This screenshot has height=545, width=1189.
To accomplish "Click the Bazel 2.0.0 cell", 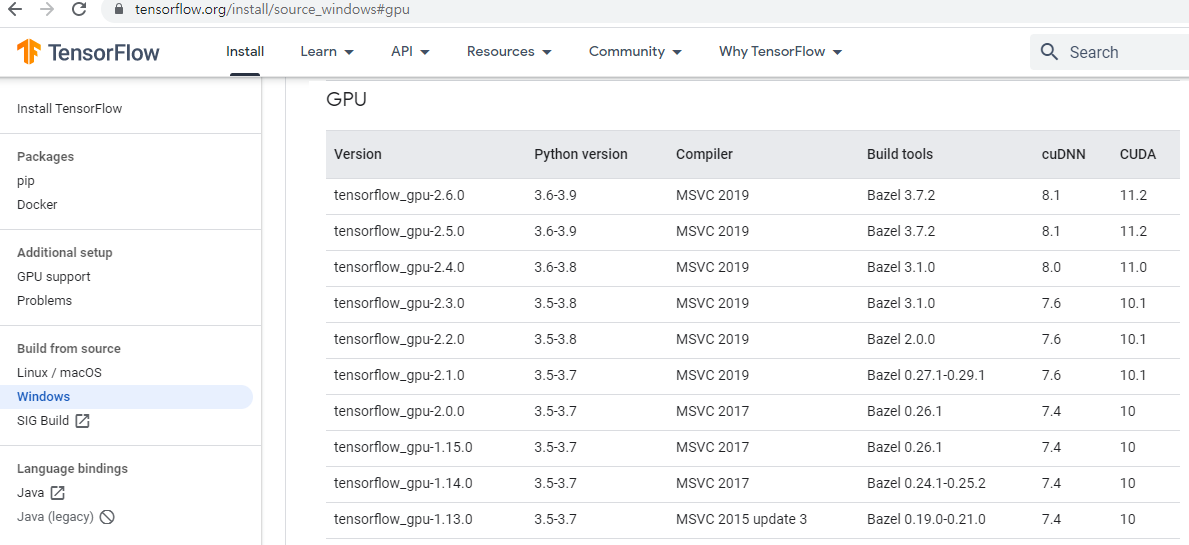I will [901, 339].
